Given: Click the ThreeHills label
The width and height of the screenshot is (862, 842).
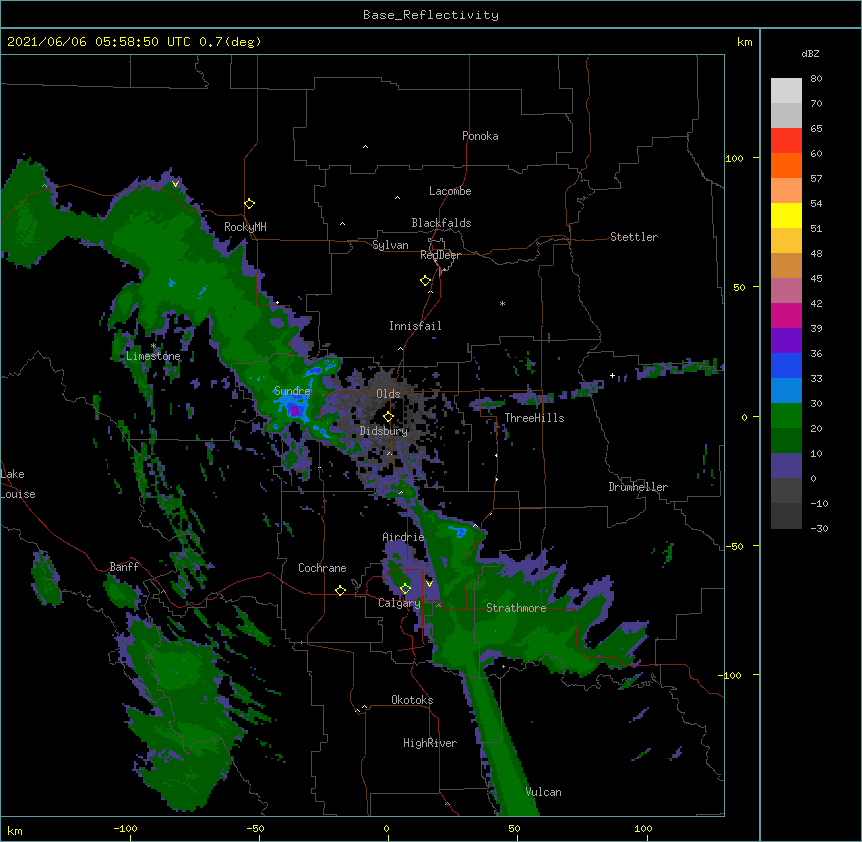Looking at the screenshot, I should (x=534, y=418).
